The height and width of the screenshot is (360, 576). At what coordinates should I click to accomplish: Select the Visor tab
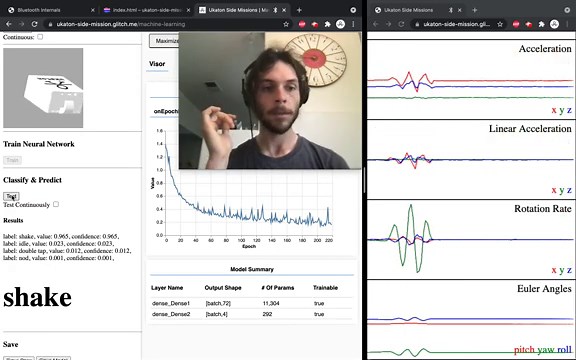157,64
